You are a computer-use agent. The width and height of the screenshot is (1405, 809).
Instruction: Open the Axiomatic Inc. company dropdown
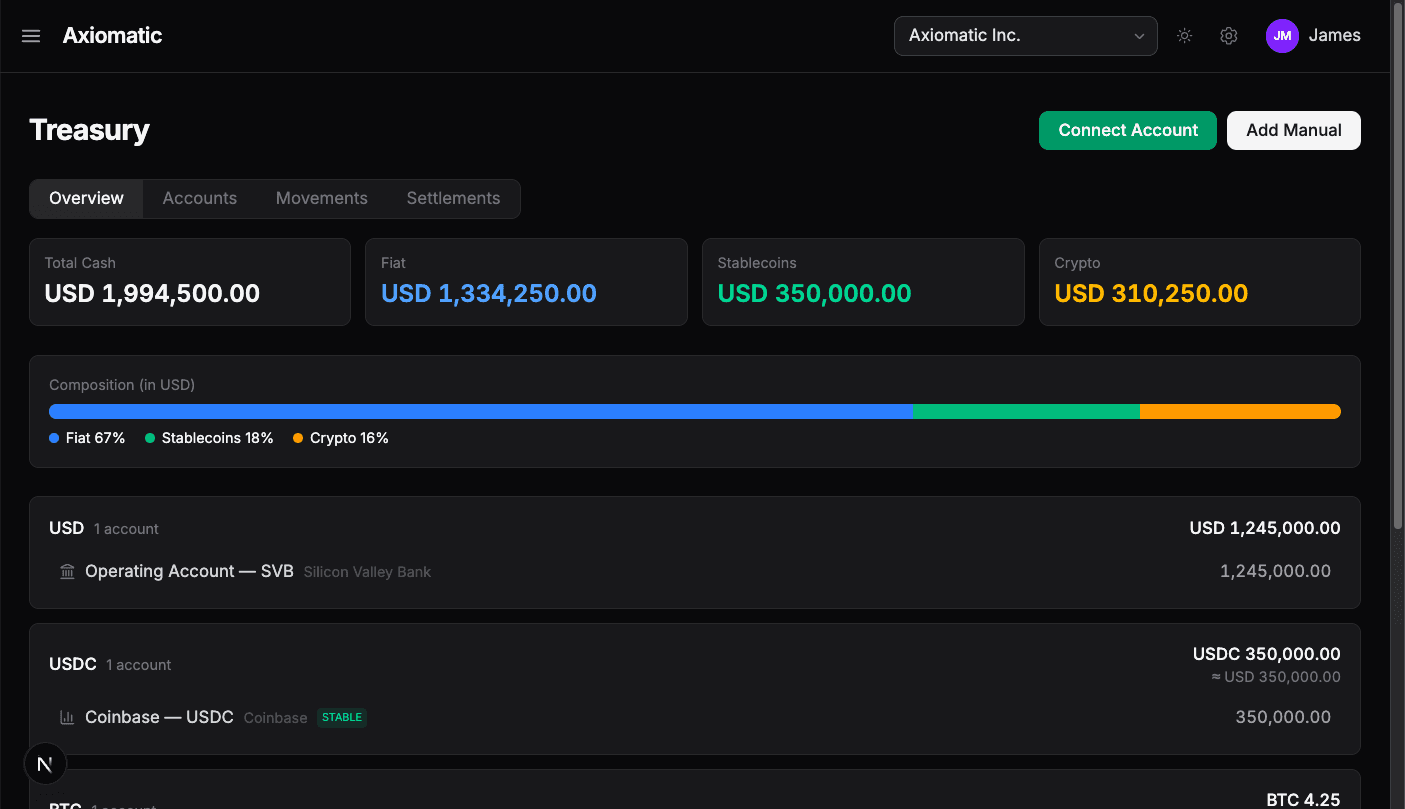click(x=1025, y=35)
